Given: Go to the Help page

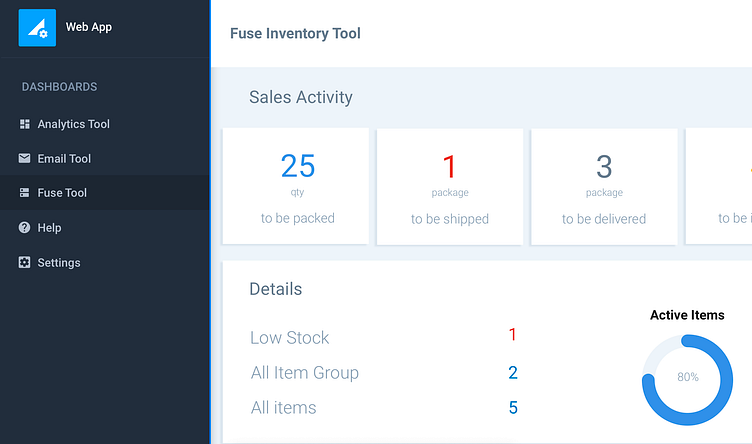Looking at the screenshot, I should 49,228.
